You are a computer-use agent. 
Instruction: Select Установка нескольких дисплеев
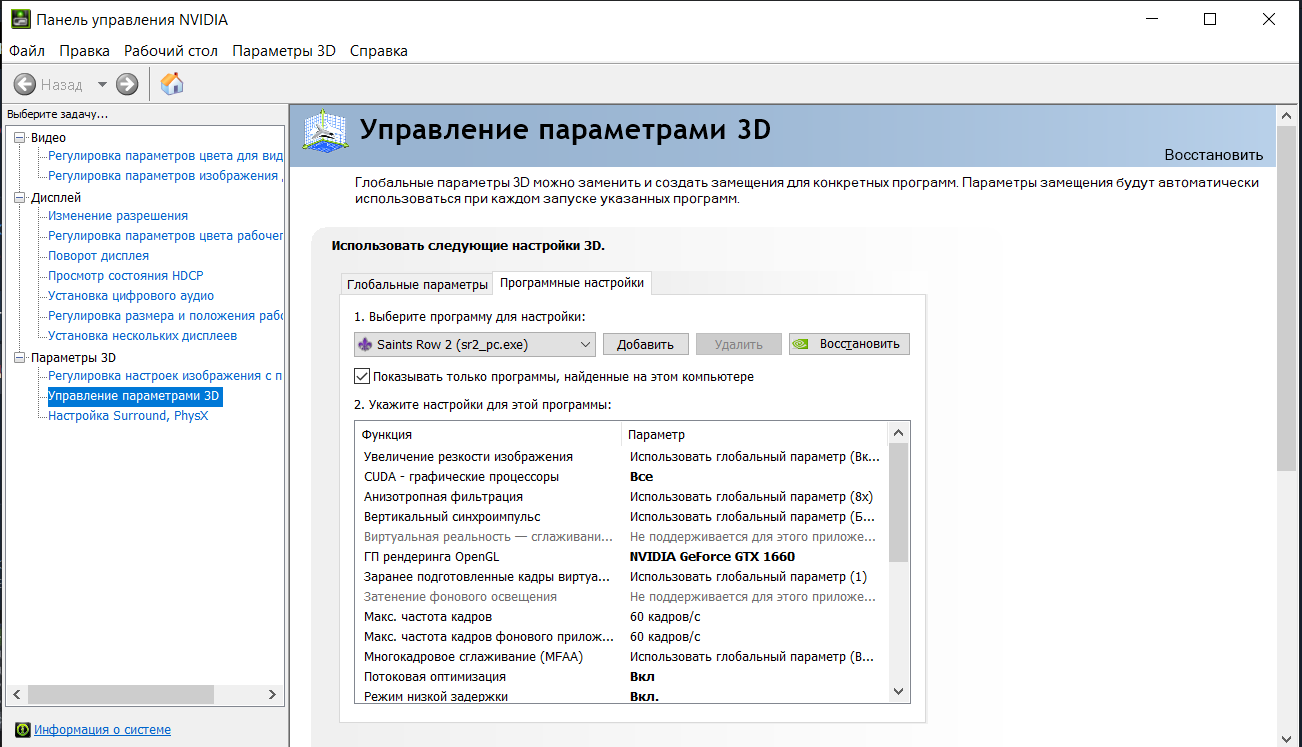pos(143,336)
